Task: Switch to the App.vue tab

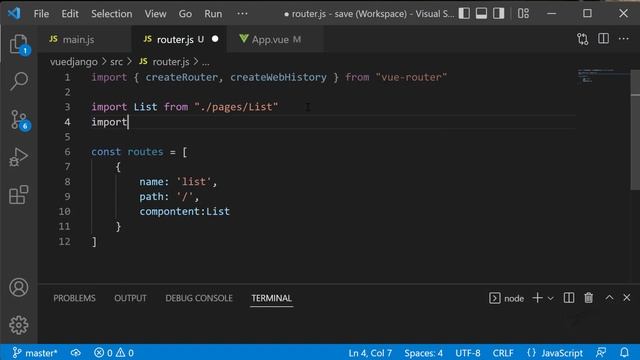Action: (x=275, y=39)
